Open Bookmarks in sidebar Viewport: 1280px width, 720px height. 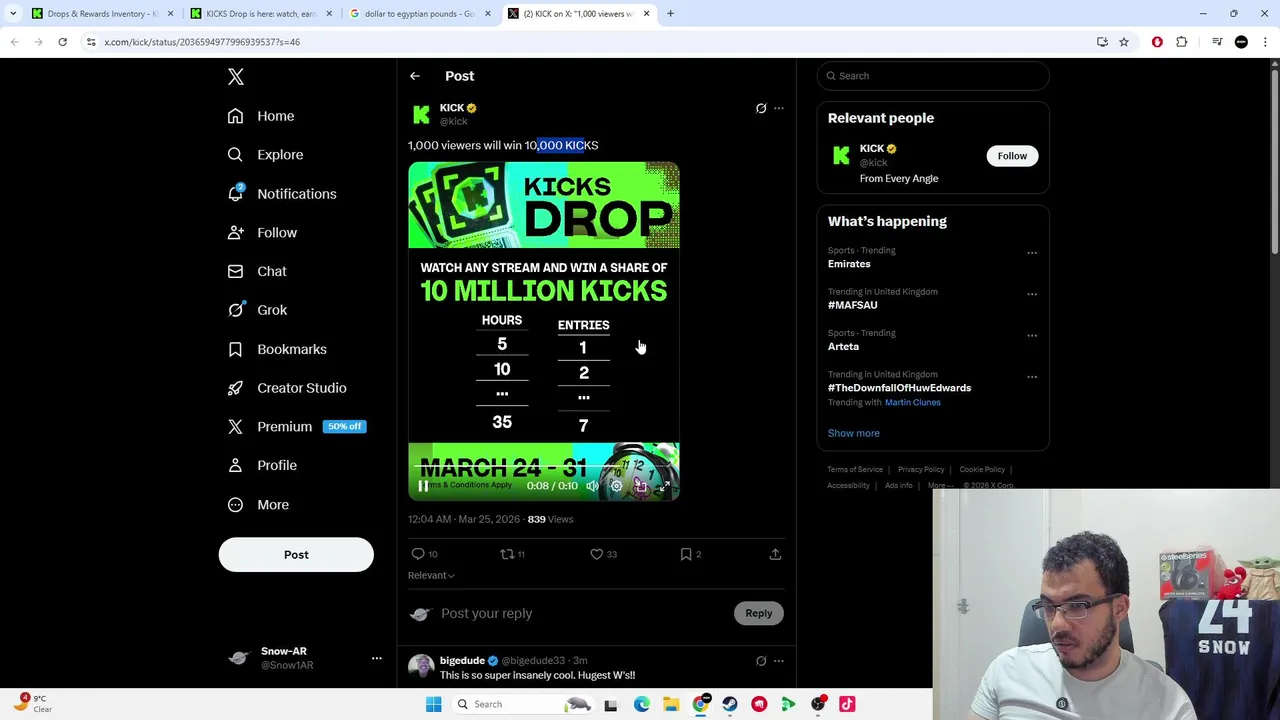point(277,349)
